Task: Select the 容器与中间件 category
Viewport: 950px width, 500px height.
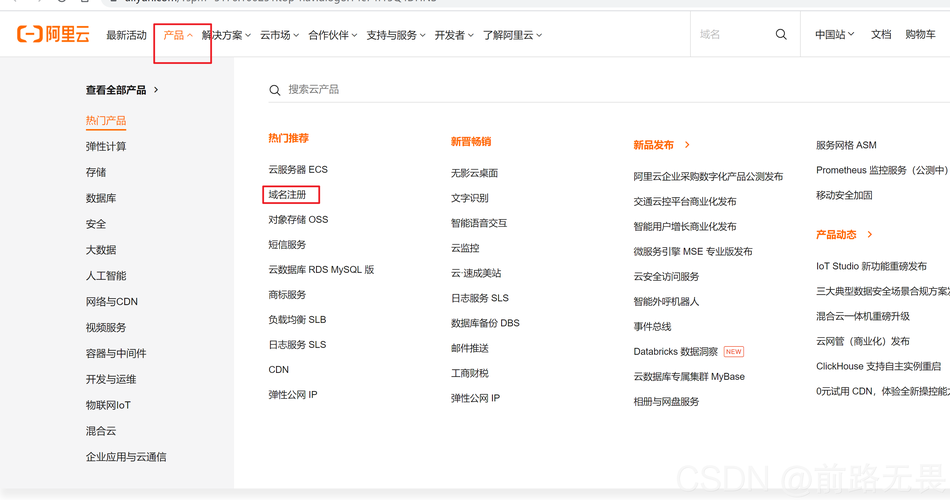Action: coord(116,353)
